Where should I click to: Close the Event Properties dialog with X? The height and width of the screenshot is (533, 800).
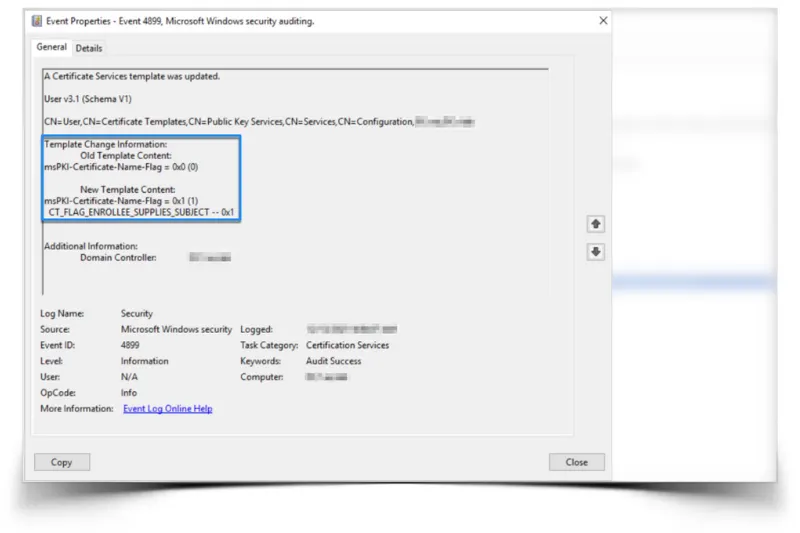603,20
